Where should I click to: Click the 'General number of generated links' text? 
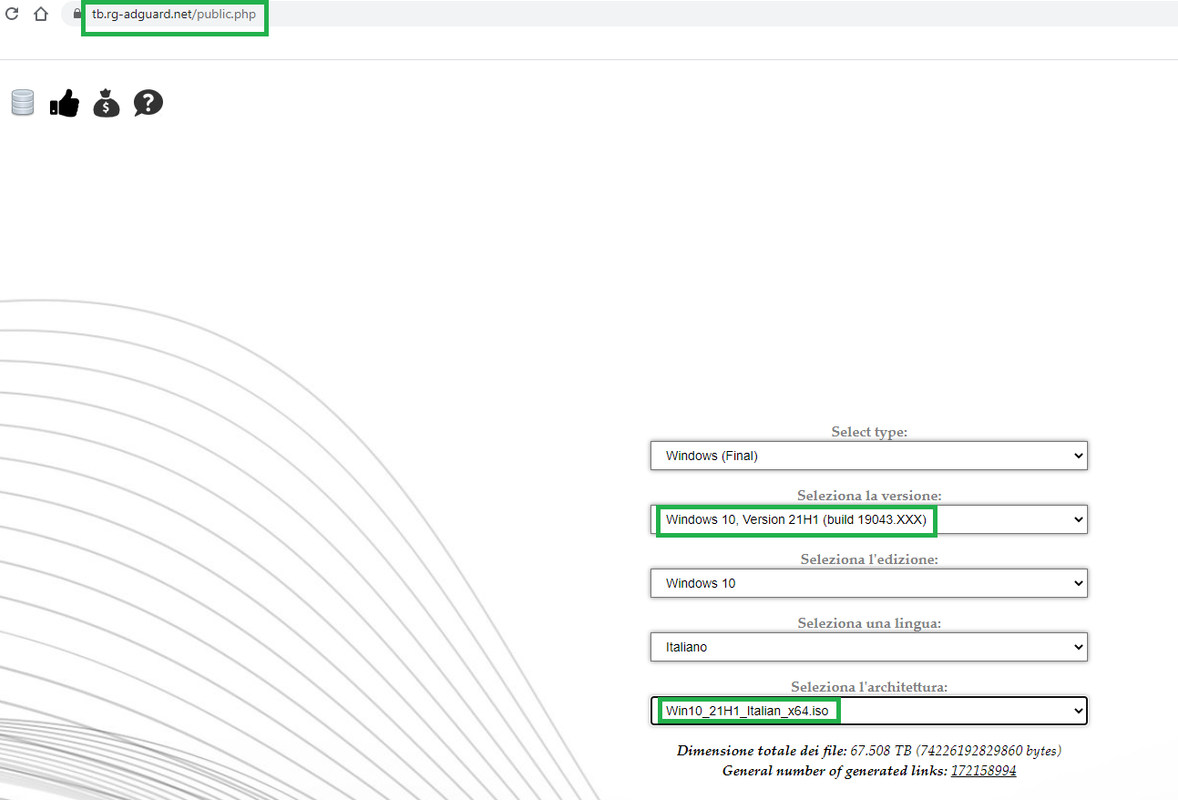pos(833,771)
